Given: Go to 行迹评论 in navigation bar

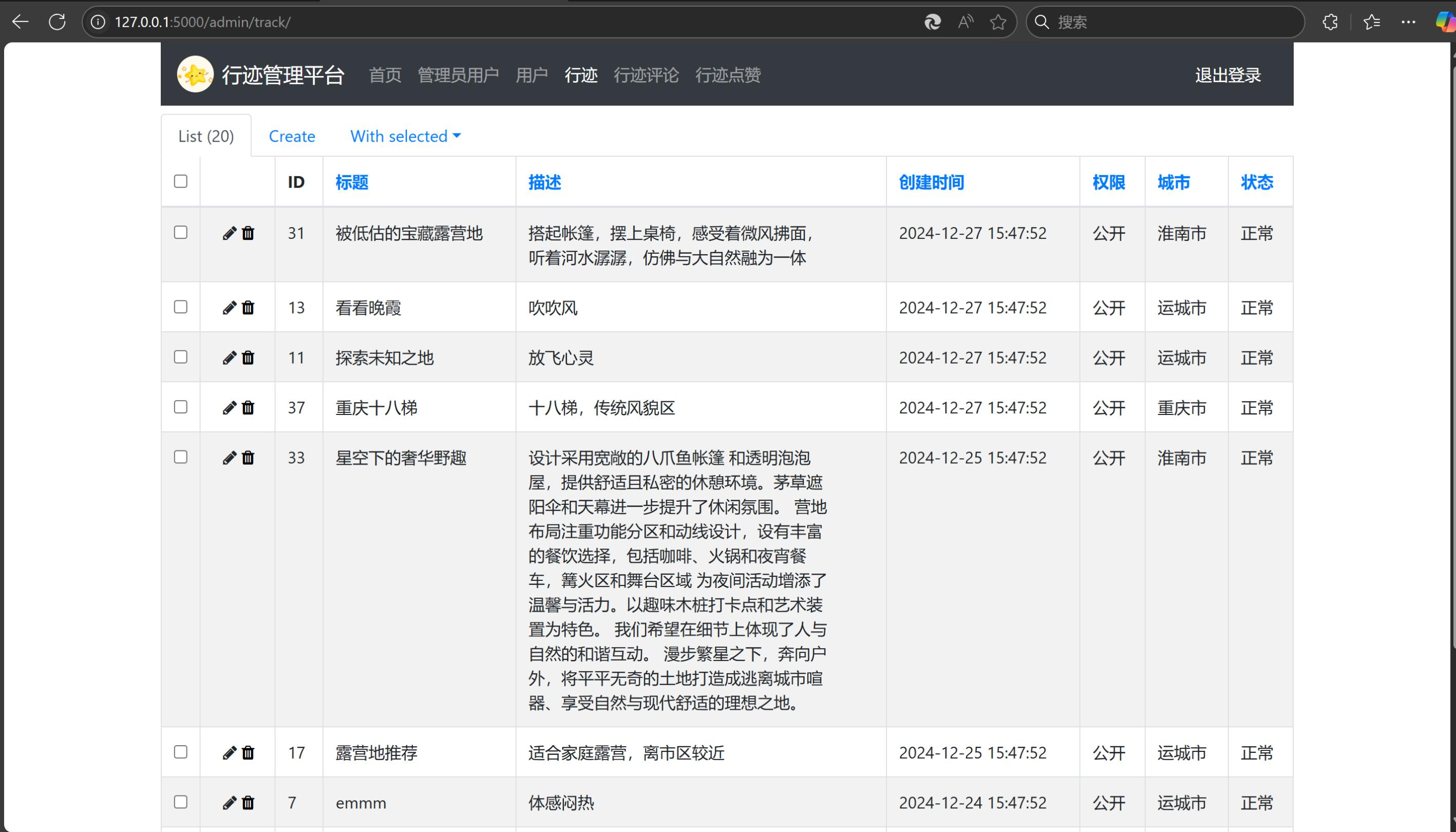Looking at the screenshot, I should 646,75.
